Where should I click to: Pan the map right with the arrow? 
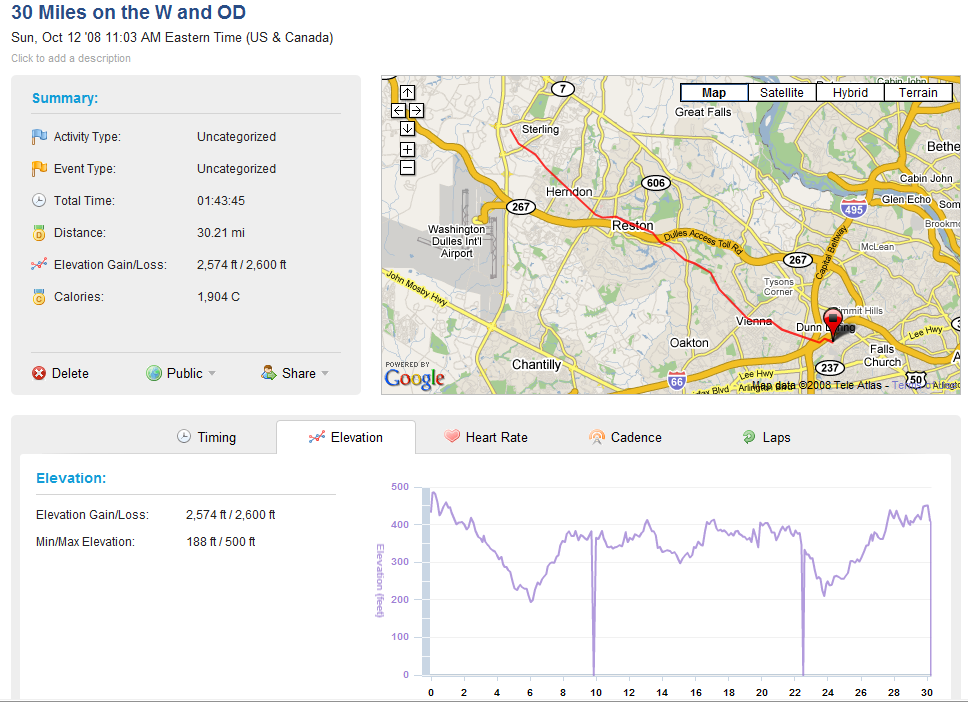coord(417,111)
